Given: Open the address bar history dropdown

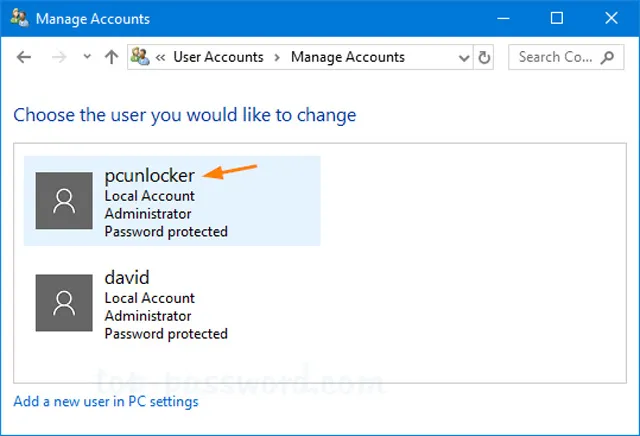Looking at the screenshot, I should pos(464,58).
